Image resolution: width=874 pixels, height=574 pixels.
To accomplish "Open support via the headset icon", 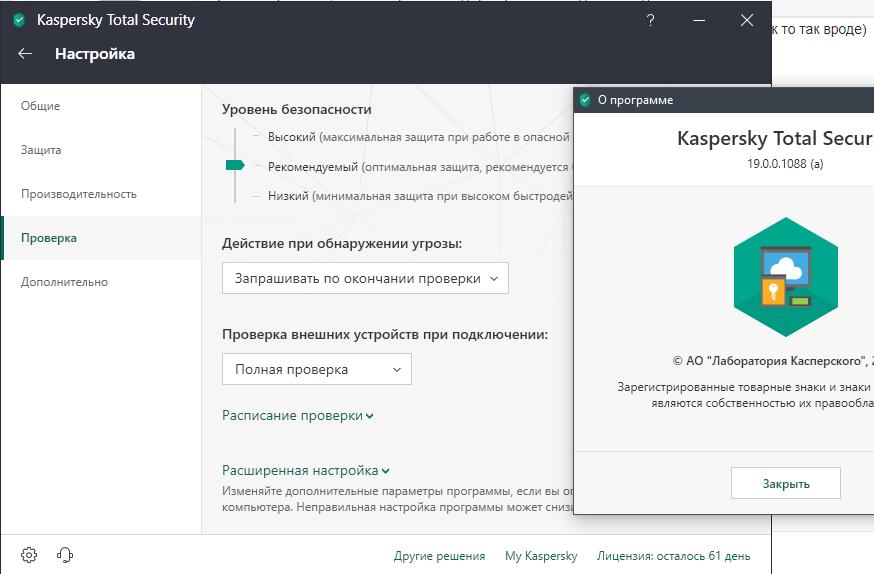I will click(66, 555).
